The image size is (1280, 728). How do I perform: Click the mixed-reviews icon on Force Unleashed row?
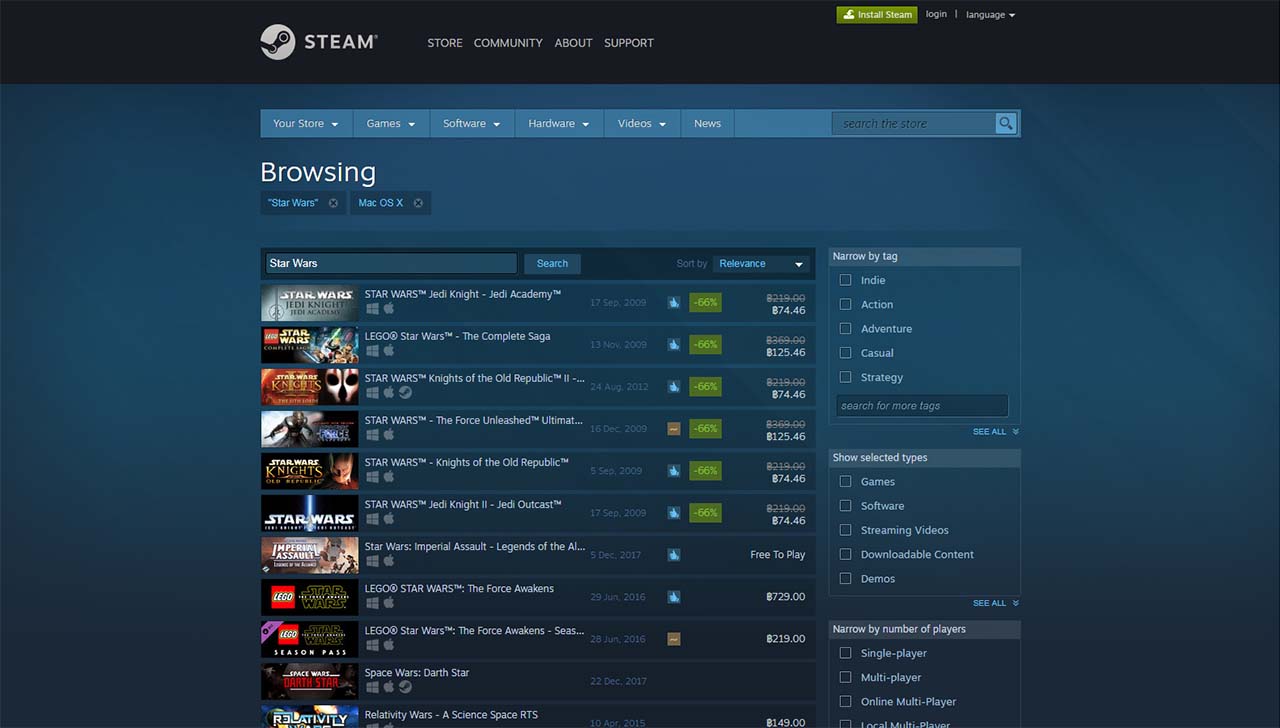coord(674,427)
